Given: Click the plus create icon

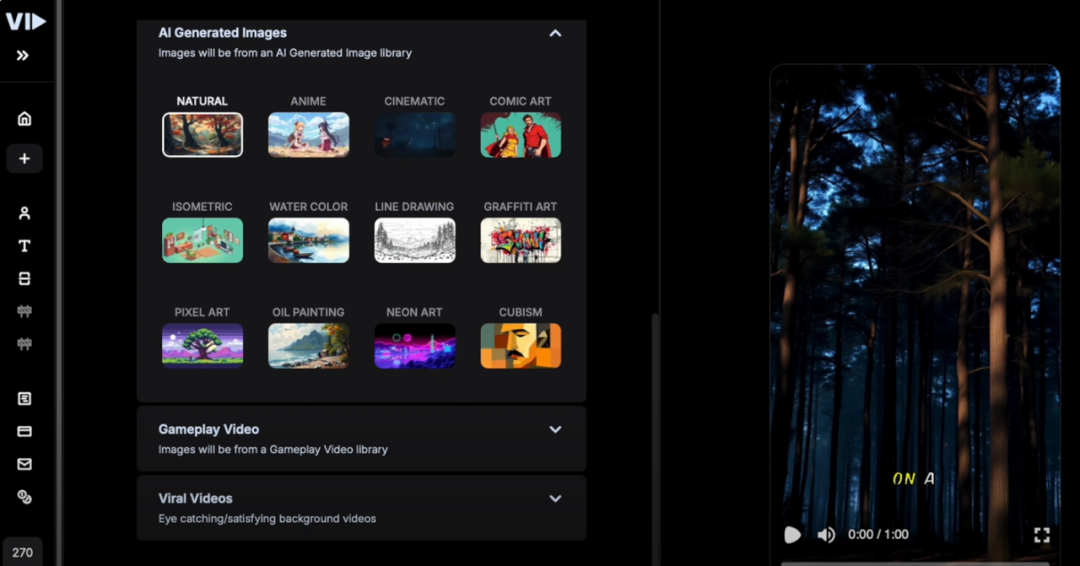Looking at the screenshot, I should click(x=24, y=158).
